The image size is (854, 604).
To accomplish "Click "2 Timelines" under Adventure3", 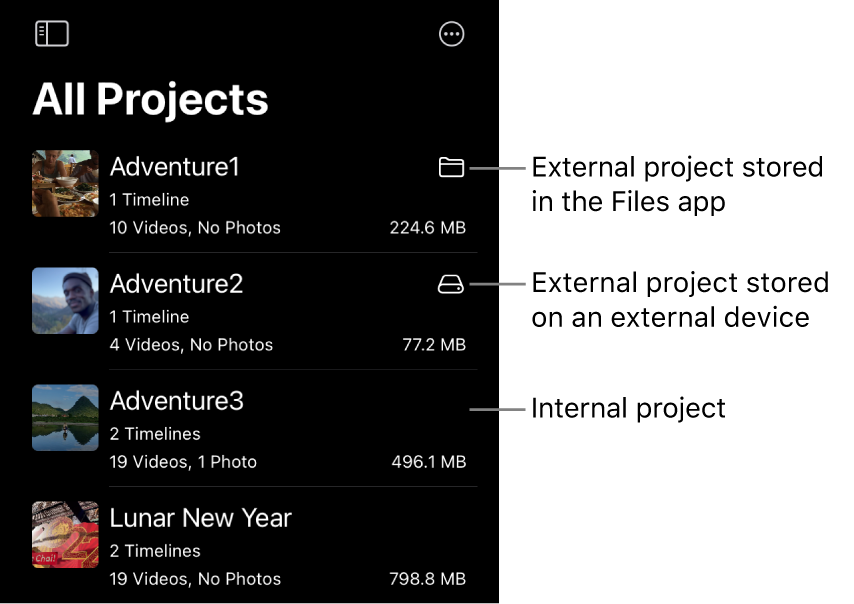I will tap(155, 434).
